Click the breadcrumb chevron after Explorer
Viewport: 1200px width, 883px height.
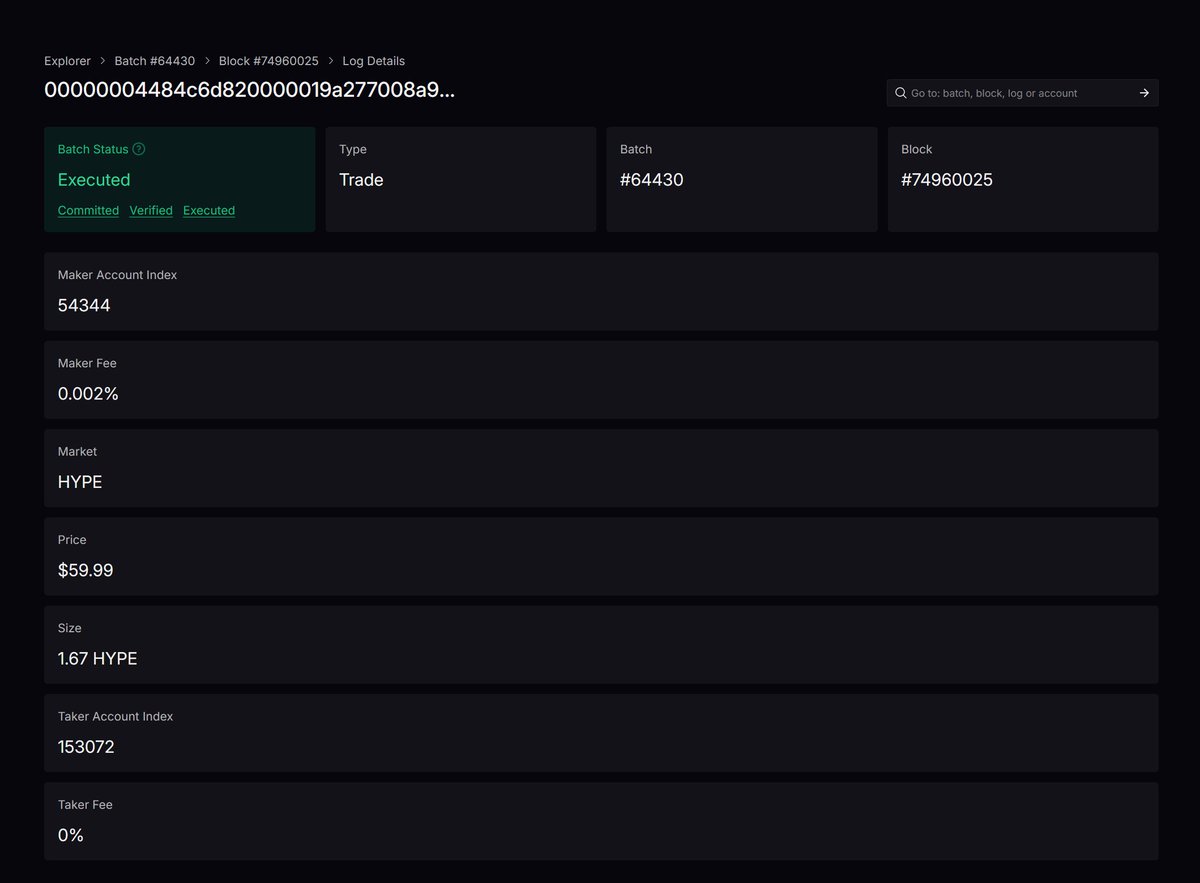click(x=103, y=61)
